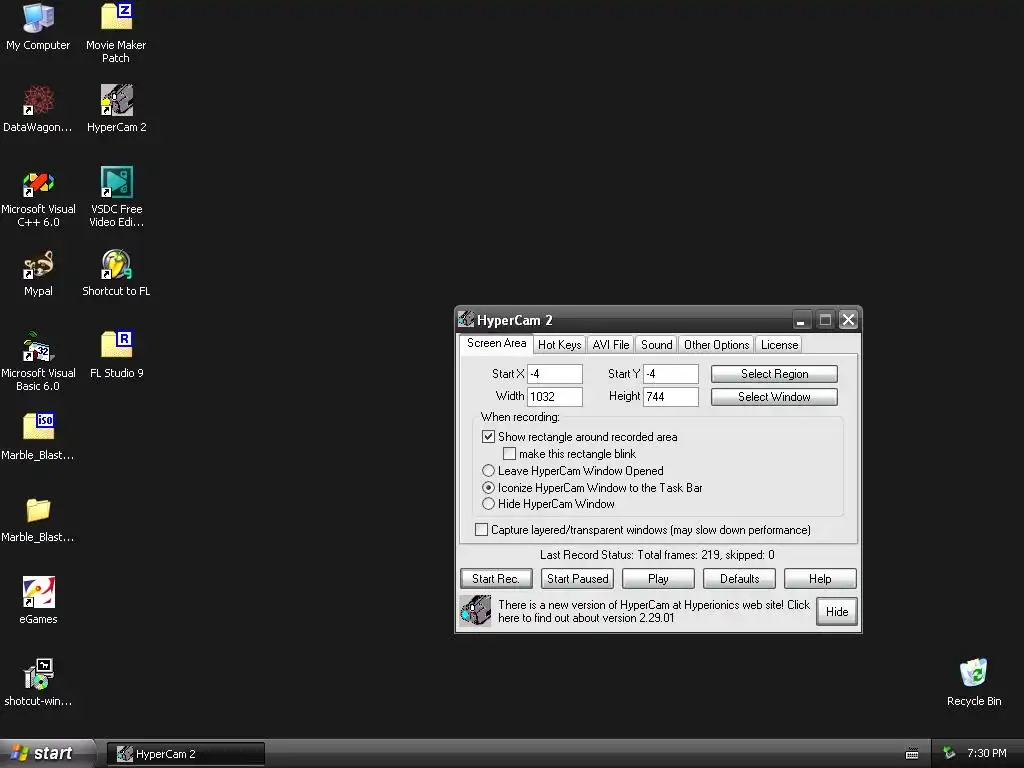
Task: Enable make this rectangle blink
Action: click(x=509, y=454)
